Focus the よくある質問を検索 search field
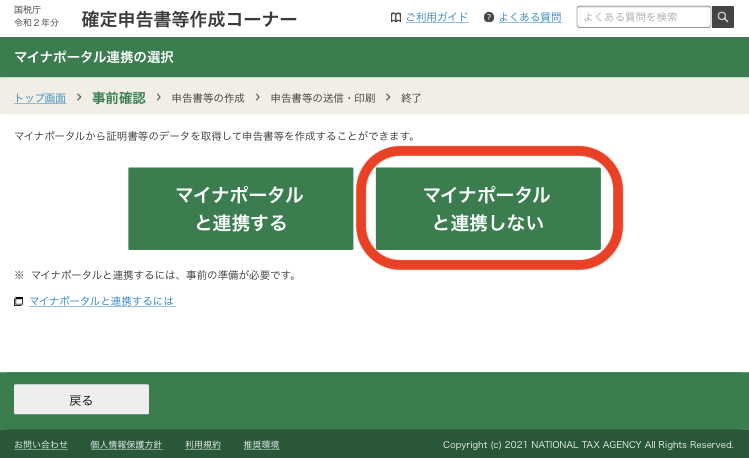The image size is (749, 458). (x=643, y=17)
